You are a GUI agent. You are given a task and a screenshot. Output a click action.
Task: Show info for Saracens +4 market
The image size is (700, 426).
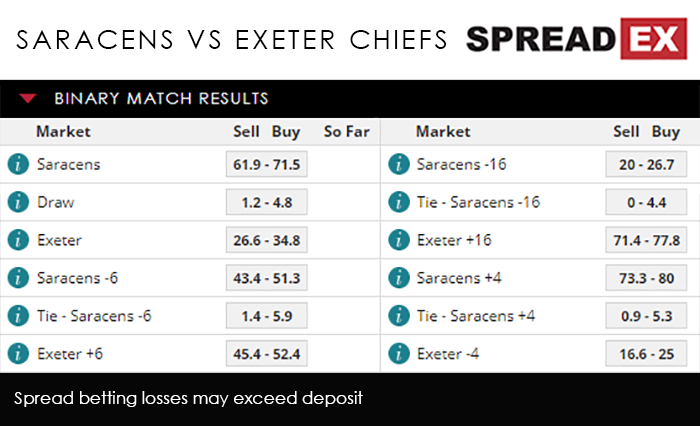tap(400, 278)
